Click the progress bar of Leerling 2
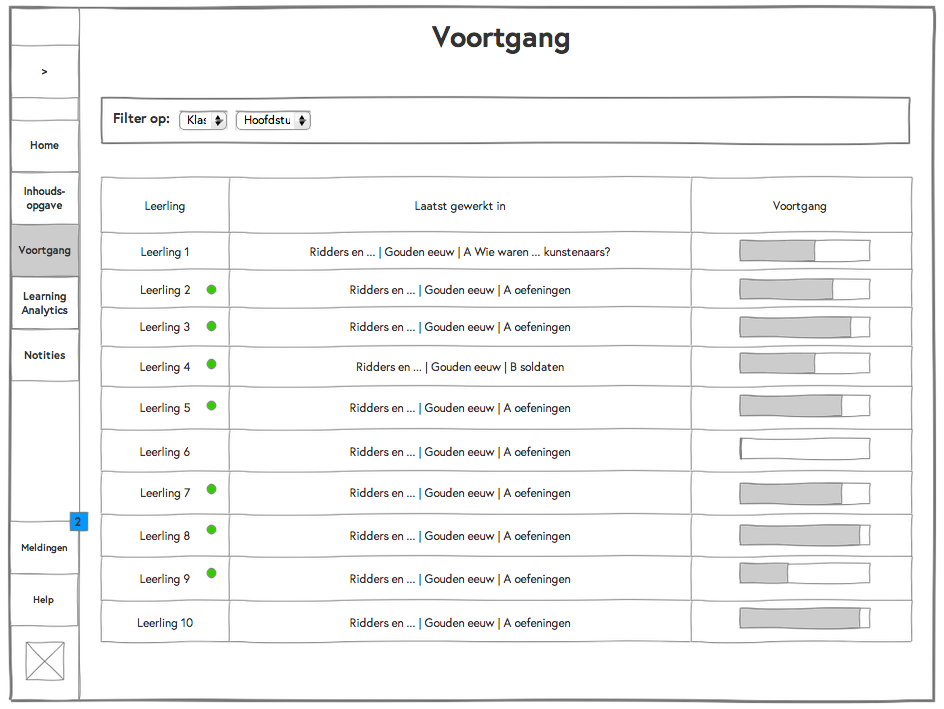The height and width of the screenshot is (709, 944). click(805, 289)
